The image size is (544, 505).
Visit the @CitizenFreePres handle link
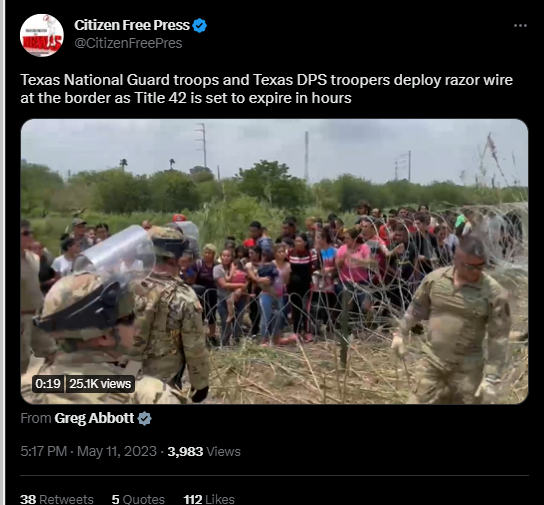point(128,43)
